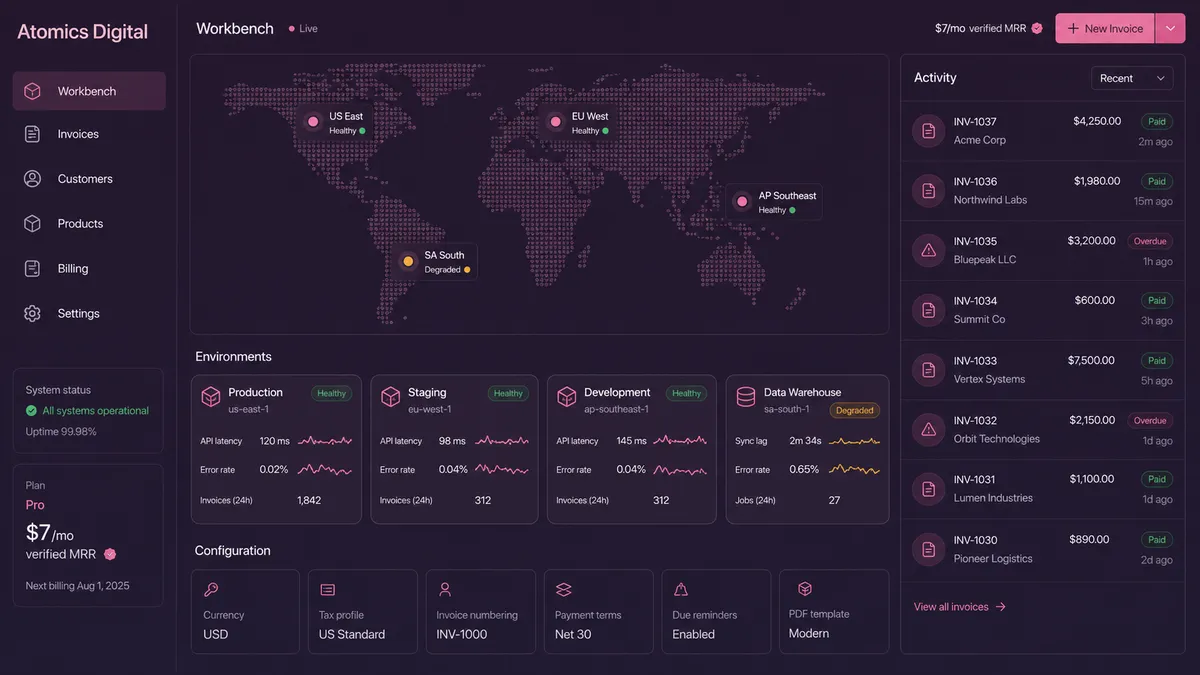Click the Staging environment cube icon

coord(390,397)
